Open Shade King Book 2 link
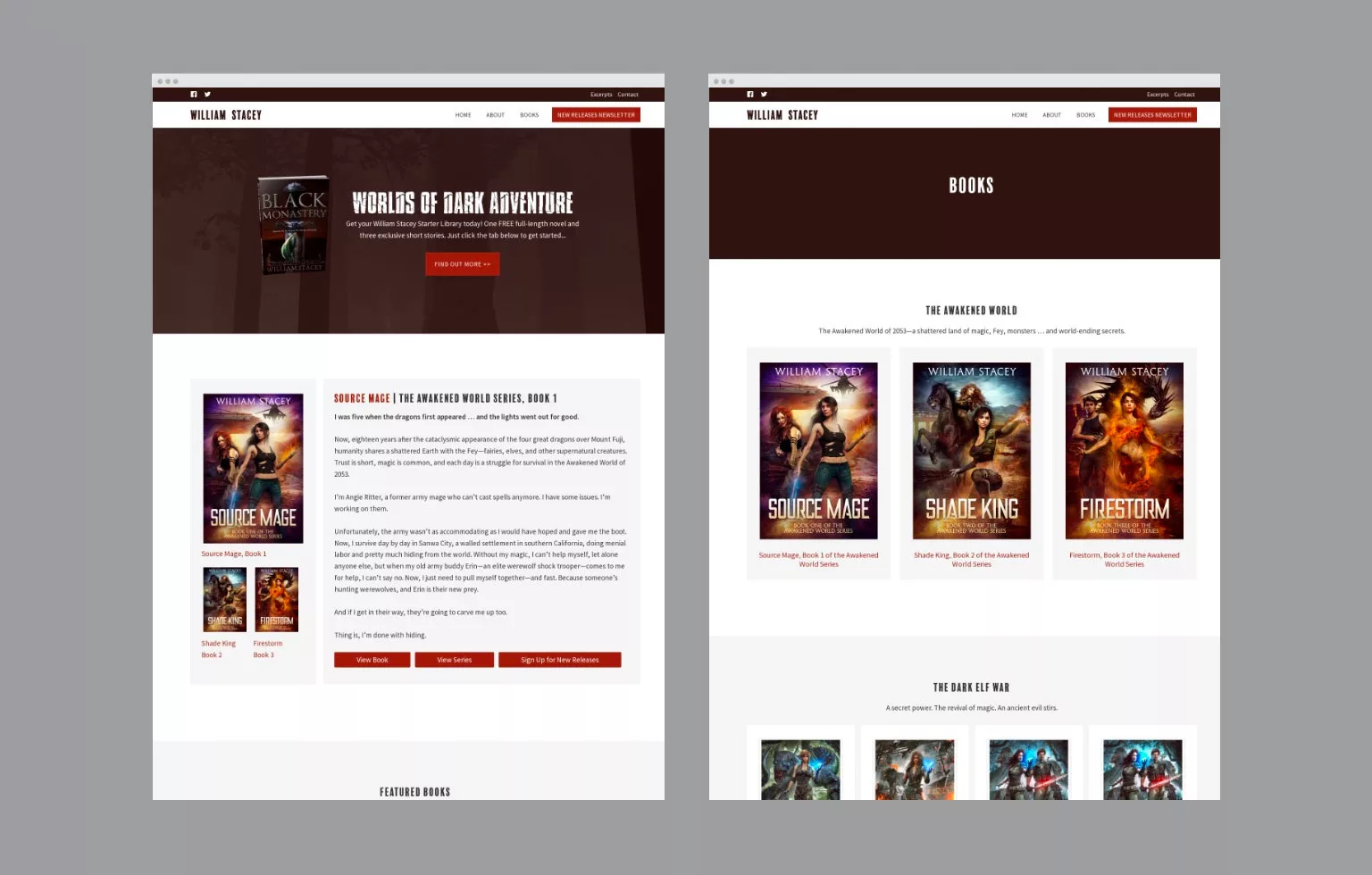Viewport: 1372px width, 875px height. click(x=218, y=649)
